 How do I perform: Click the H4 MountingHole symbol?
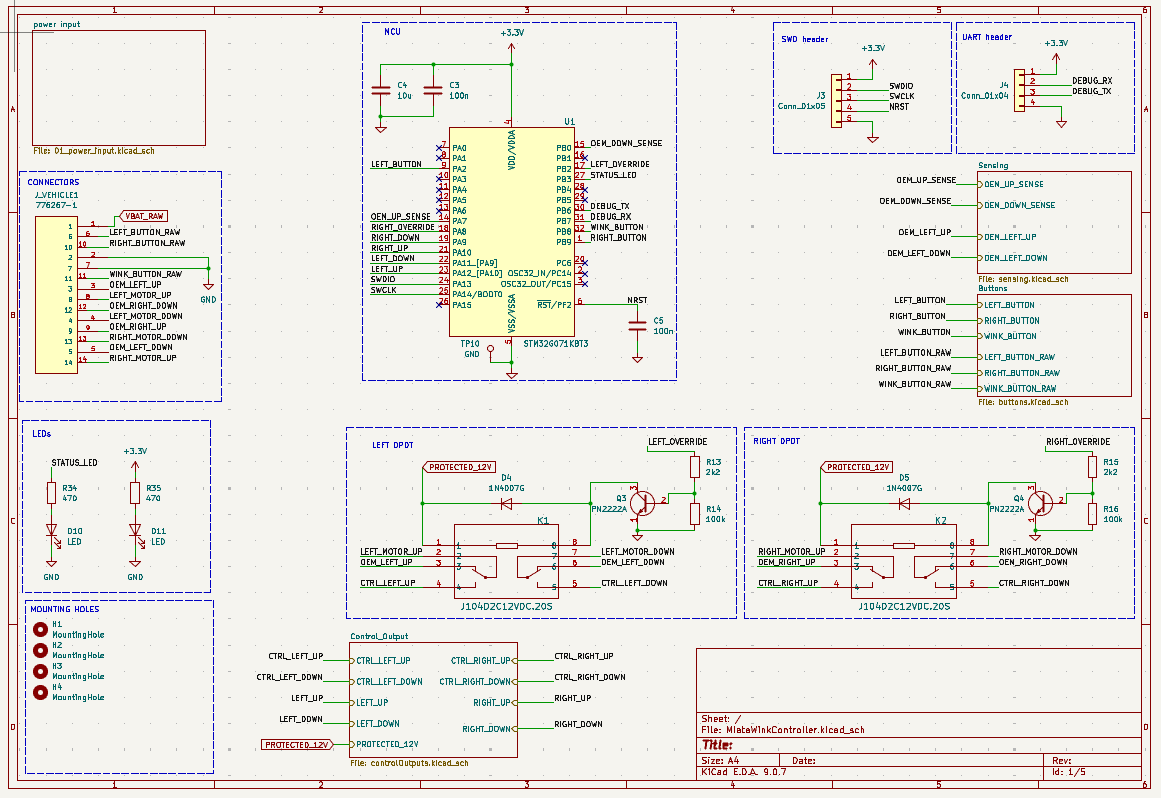click(41, 691)
